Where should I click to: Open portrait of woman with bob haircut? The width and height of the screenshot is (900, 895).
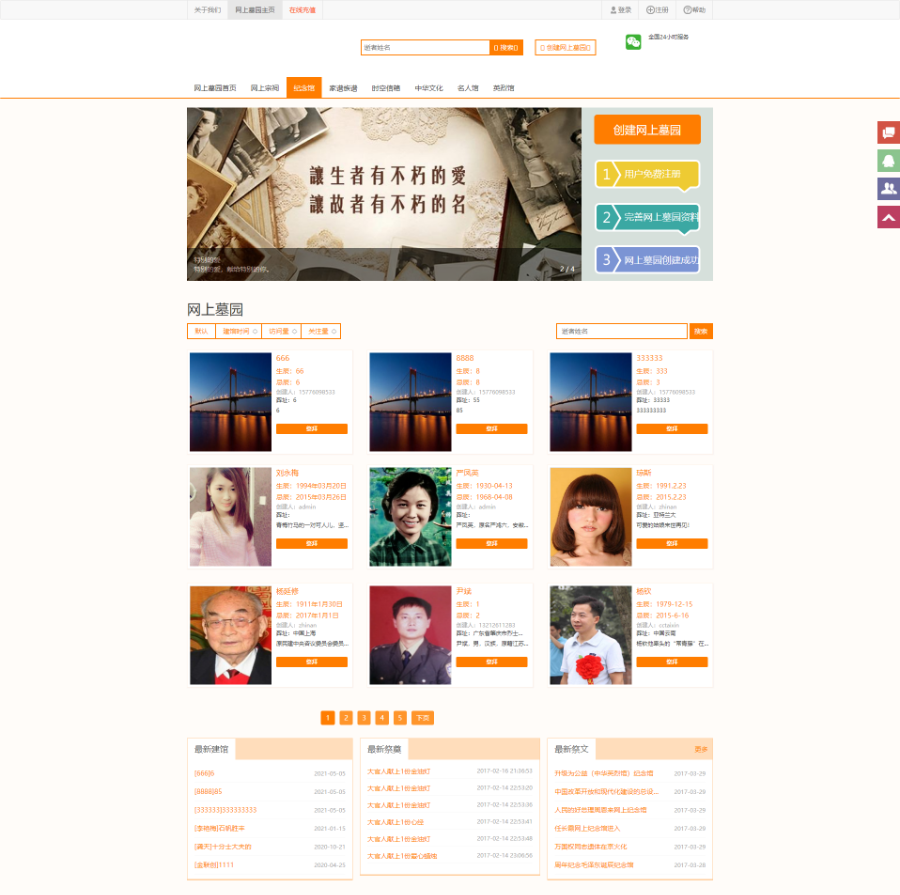tap(591, 517)
